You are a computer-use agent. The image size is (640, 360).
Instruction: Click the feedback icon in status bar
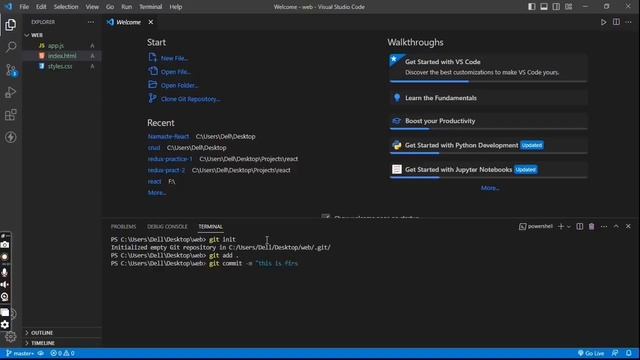615,353
